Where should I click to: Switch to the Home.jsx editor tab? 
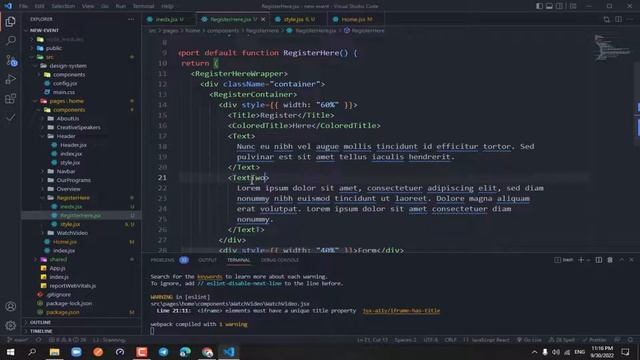(x=356, y=19)
